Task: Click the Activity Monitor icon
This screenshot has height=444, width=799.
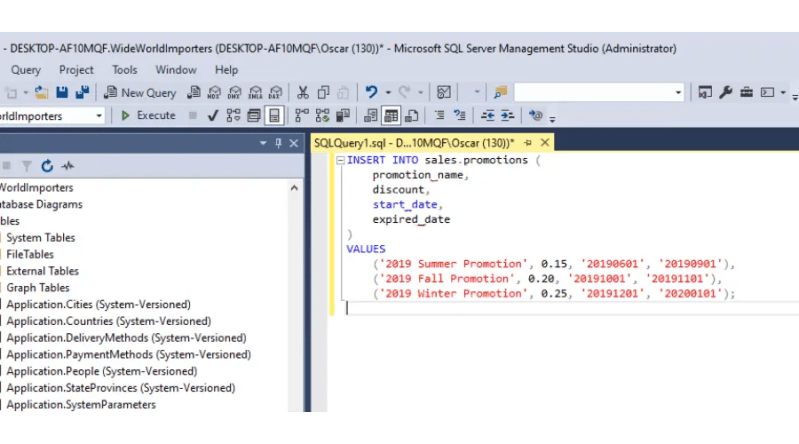Action: [444, 93]
